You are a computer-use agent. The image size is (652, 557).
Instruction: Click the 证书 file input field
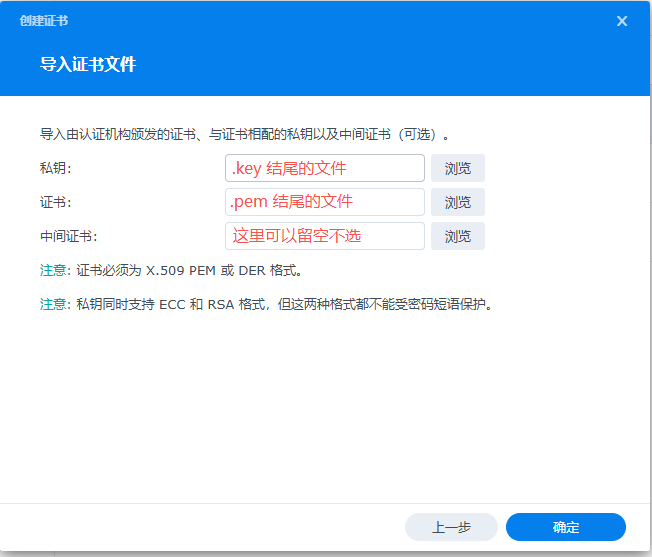click(x=325, y=202)
